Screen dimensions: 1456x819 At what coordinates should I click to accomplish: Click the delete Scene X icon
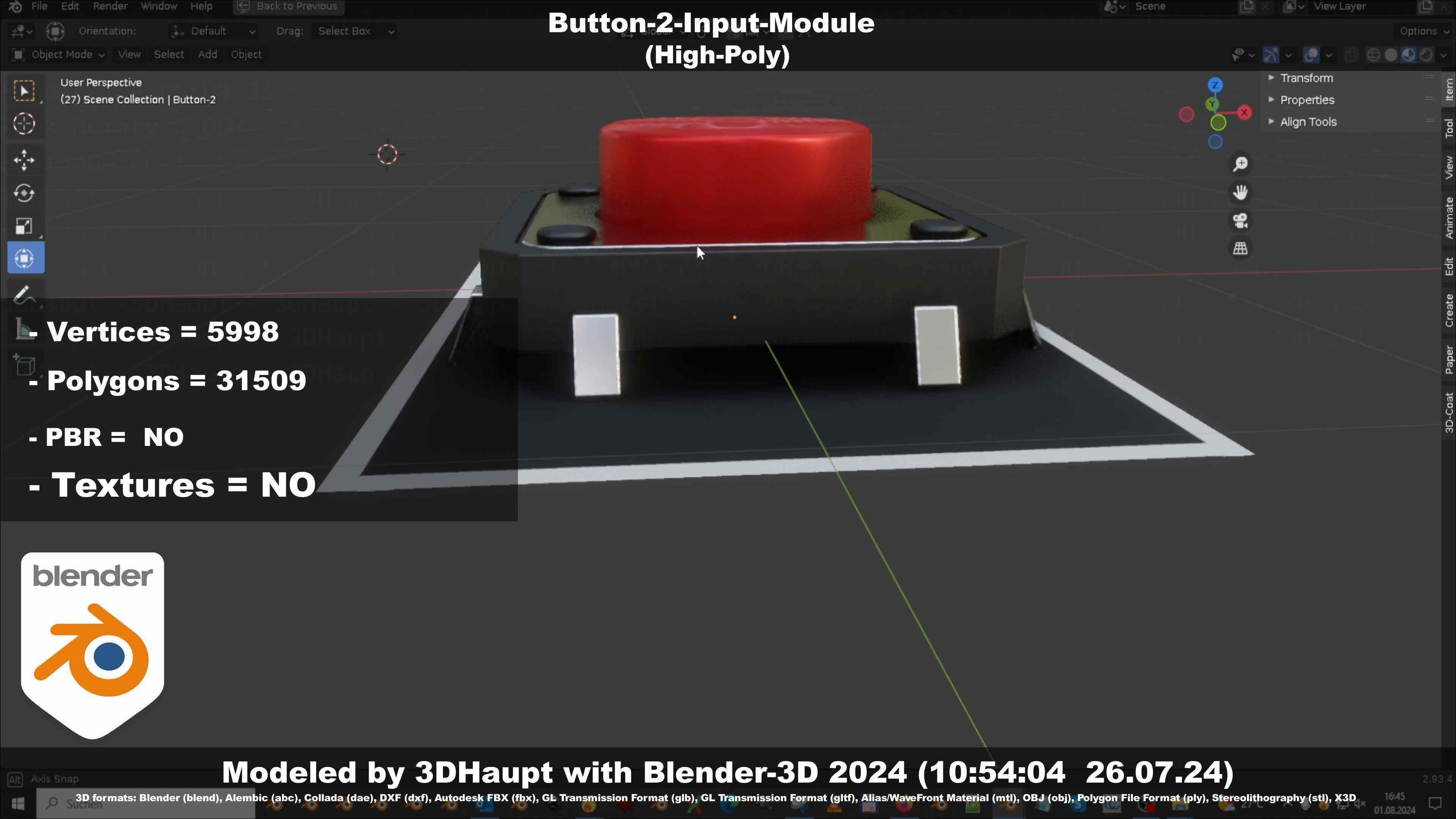1265,6
